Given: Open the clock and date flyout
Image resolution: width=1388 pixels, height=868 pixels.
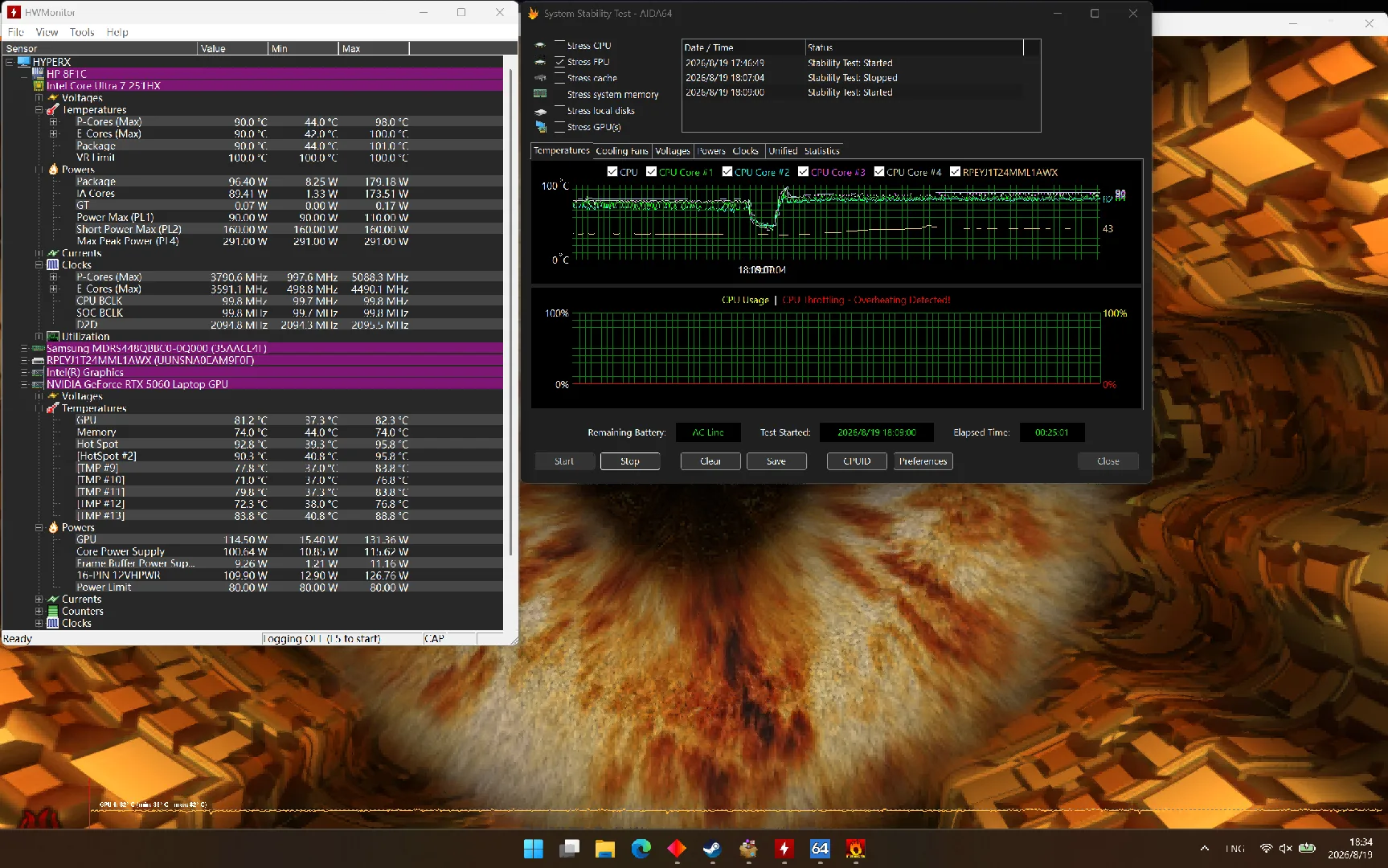Looking at the screenshot, I should 1350,849.
